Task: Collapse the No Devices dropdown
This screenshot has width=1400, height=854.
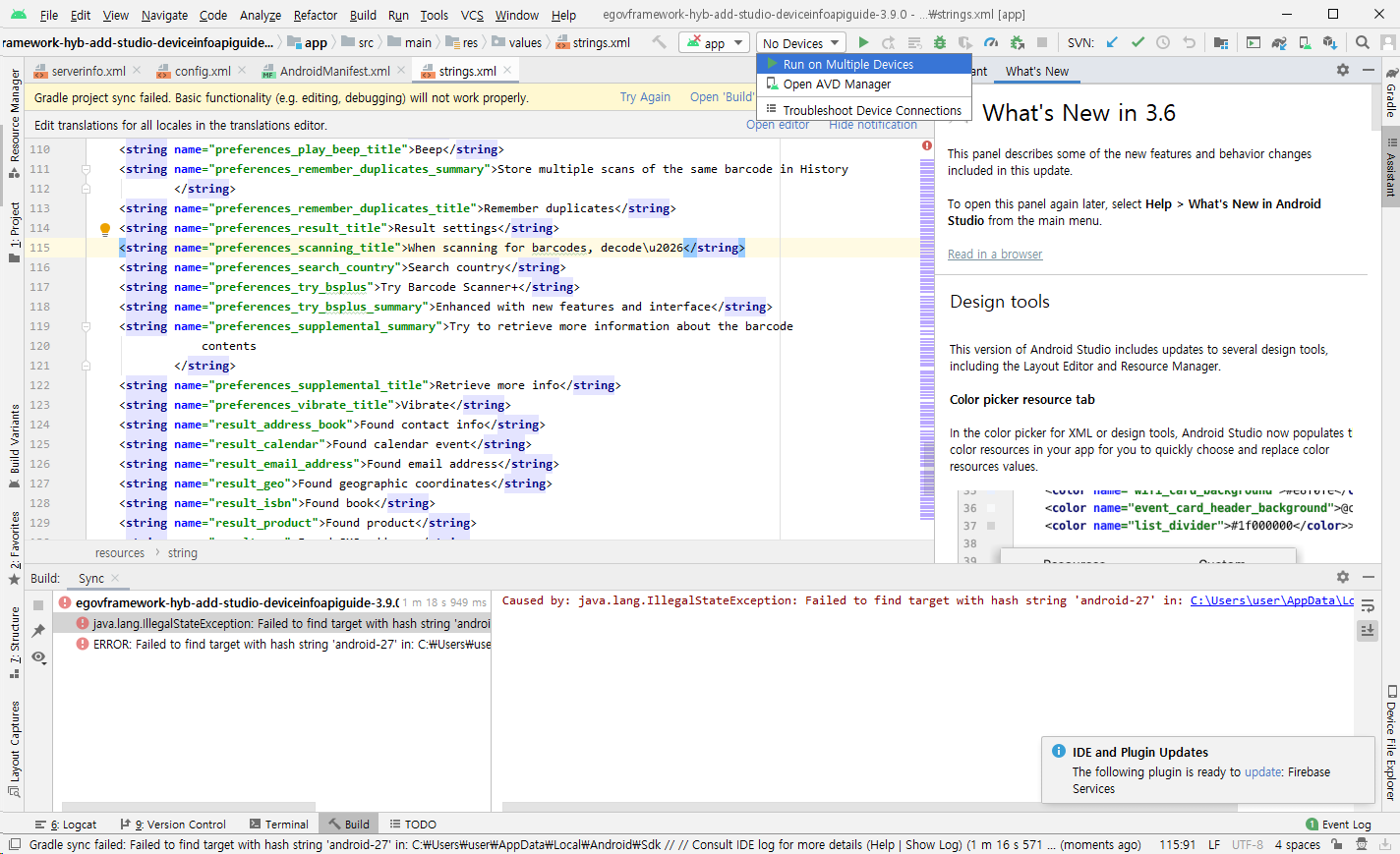Action: click(802, 43)
